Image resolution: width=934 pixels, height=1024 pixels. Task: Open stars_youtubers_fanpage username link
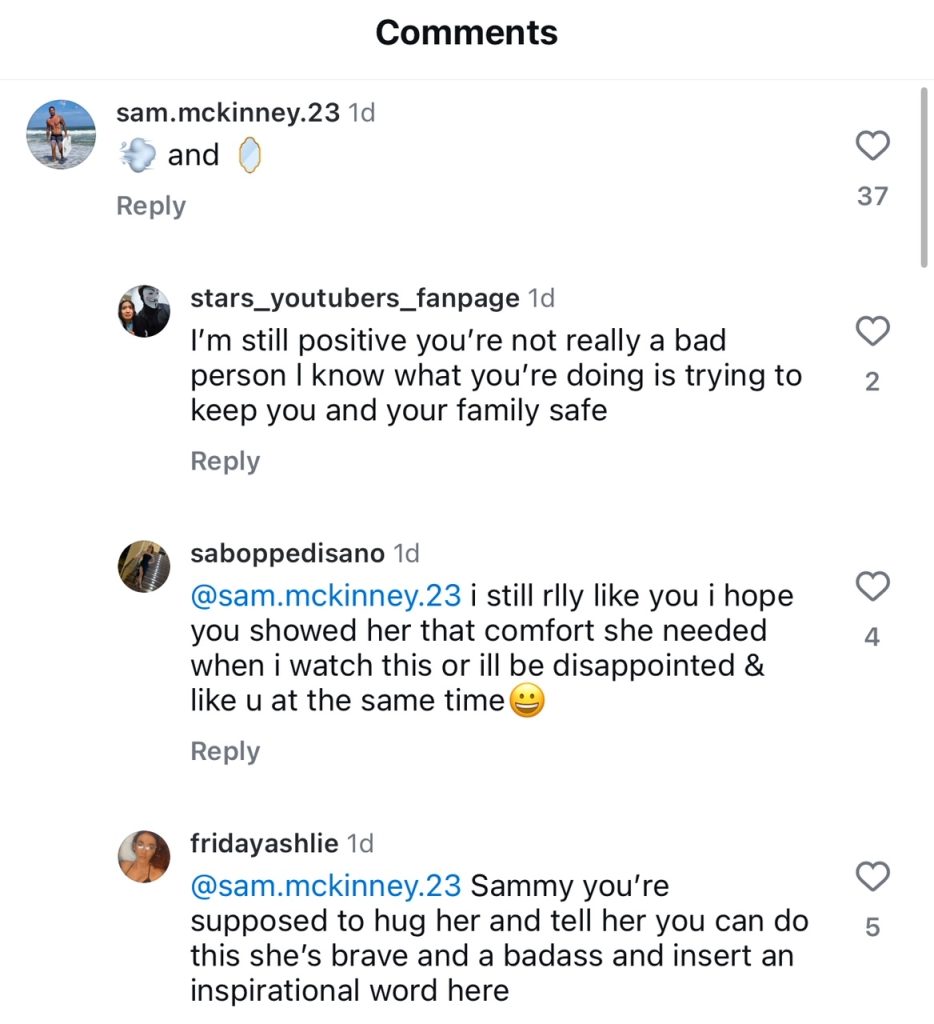[355, 298]
